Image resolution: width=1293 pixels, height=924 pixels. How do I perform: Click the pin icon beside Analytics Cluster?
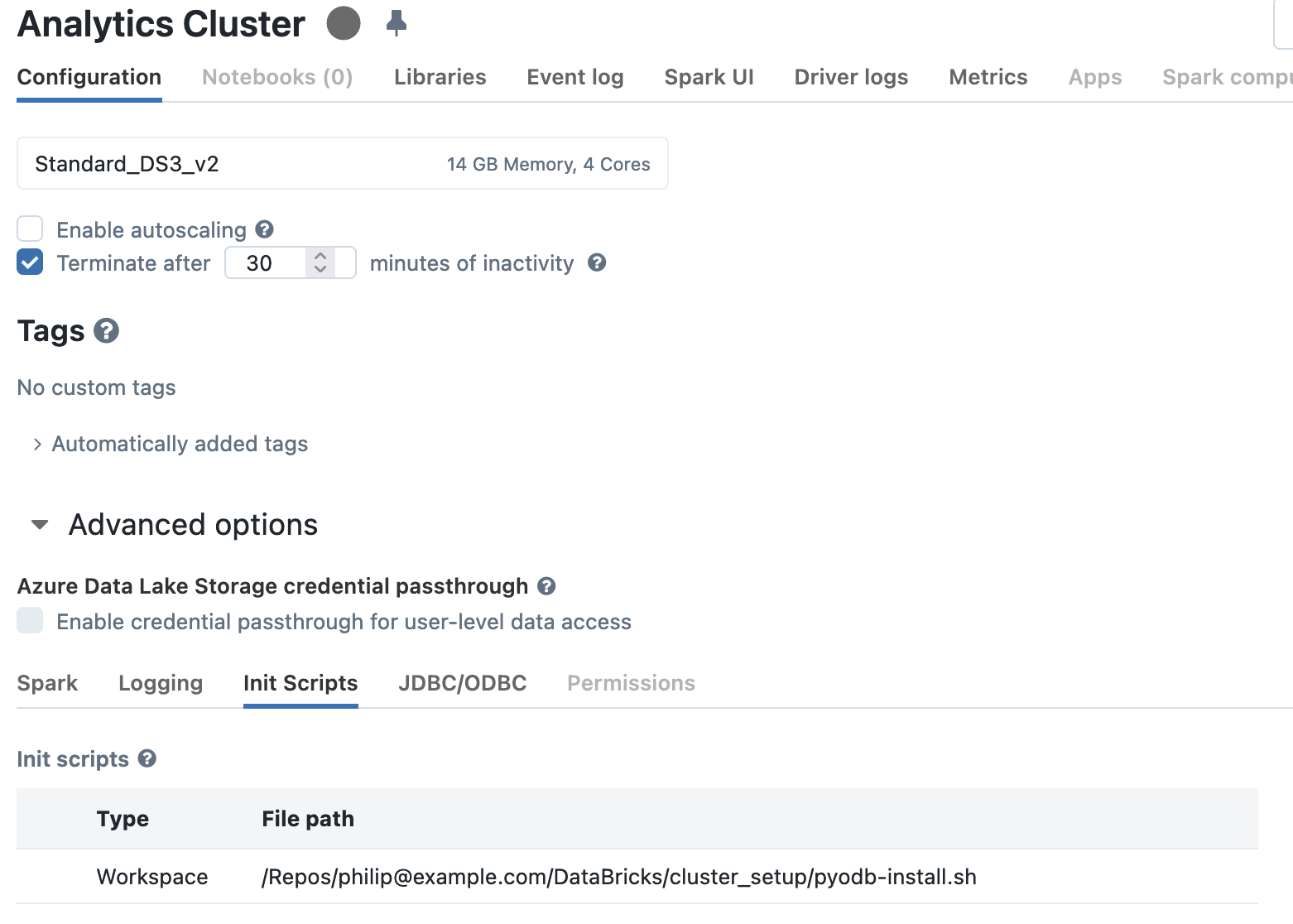point(397,23)
